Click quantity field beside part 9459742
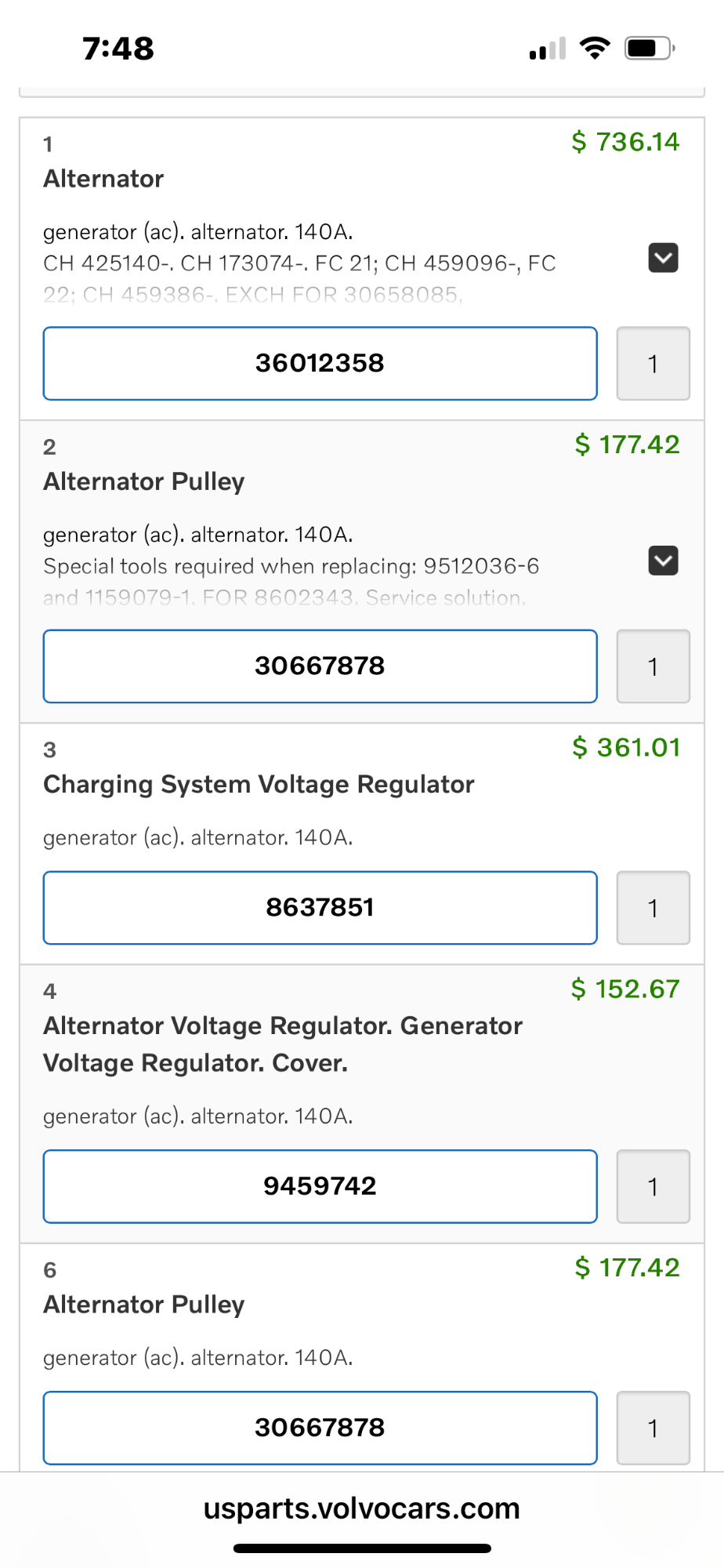Screen dimensions: 724x1568 [653, 1186]
